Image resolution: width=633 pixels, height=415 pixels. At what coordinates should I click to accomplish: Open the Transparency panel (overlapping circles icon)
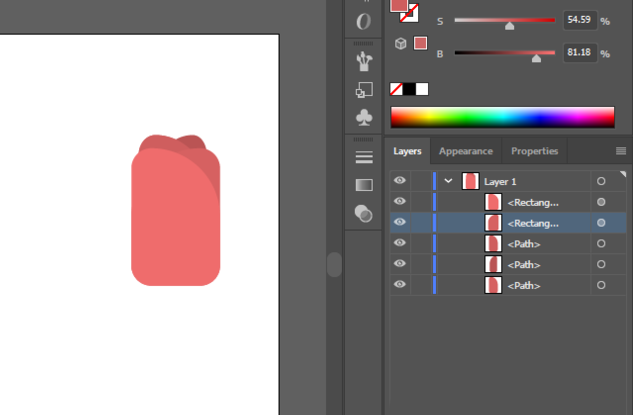coord(364,214)
